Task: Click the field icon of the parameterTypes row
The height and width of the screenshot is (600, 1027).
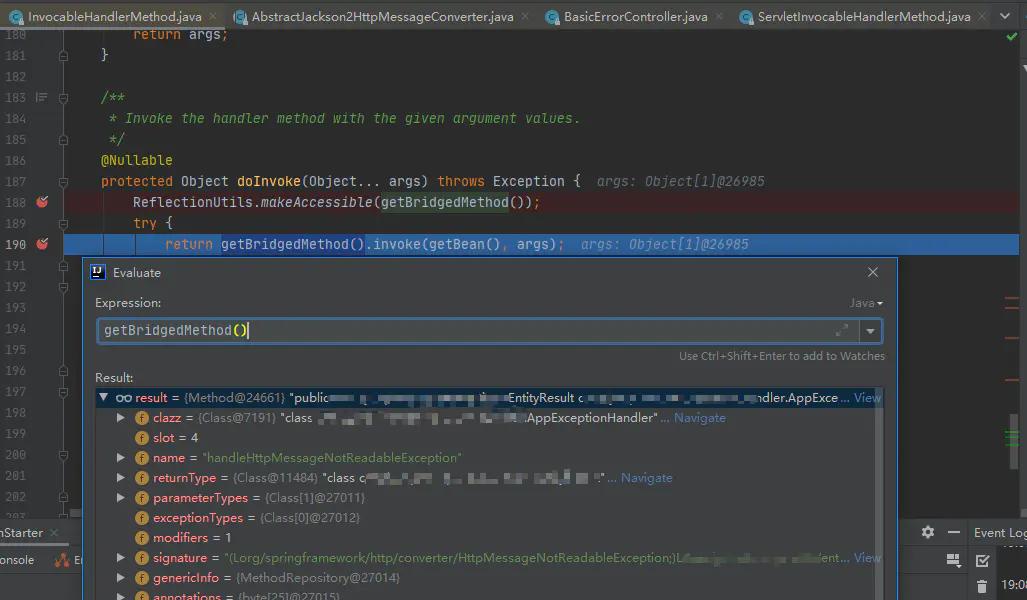Action: [x=141, y=498]
